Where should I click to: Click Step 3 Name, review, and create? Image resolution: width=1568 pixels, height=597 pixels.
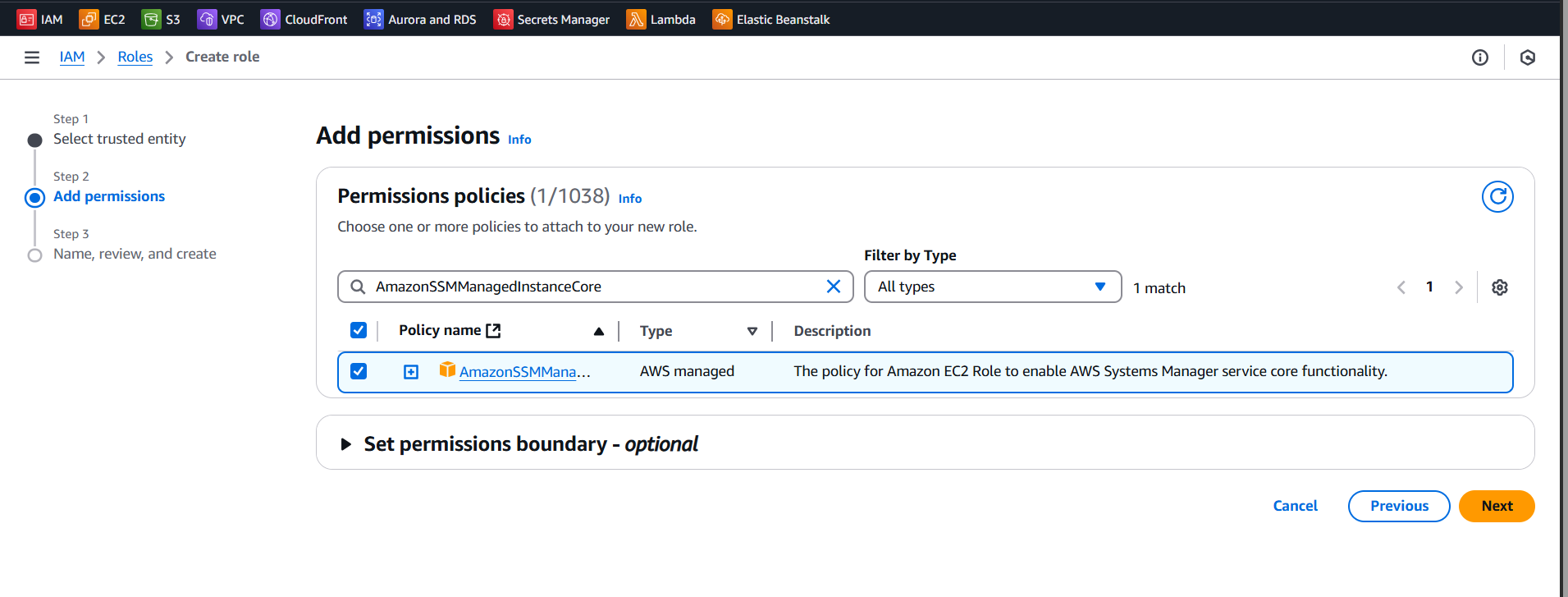pos(135,254)
